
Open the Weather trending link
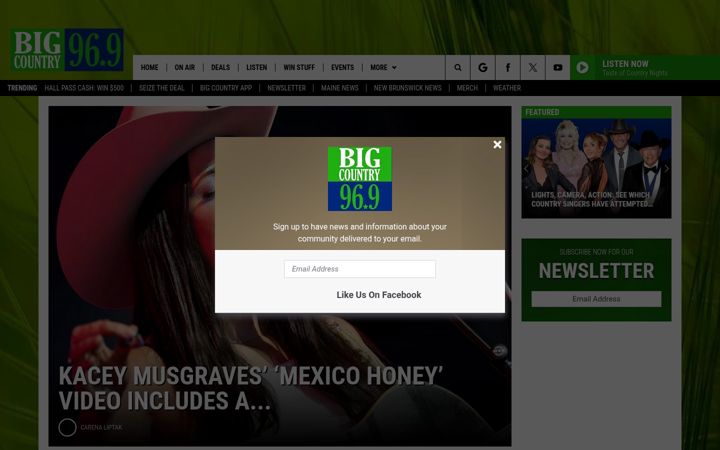click(x=507, y=88)
